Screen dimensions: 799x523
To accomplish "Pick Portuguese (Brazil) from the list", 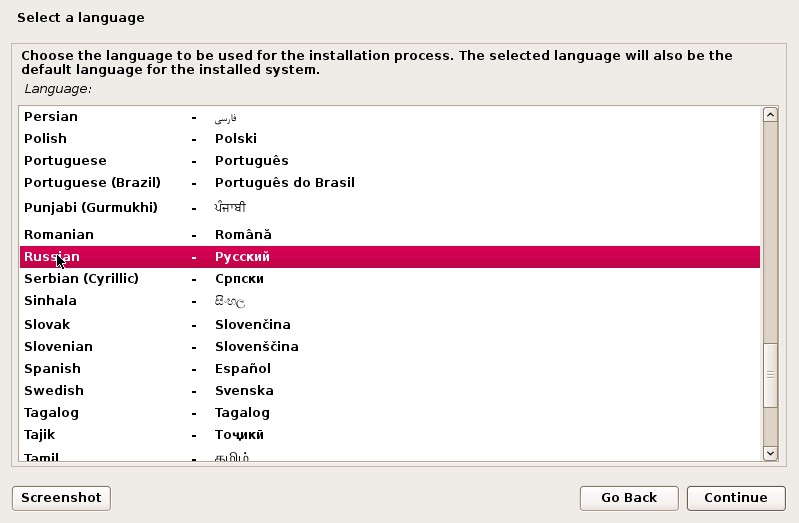I will pyautogui.click(x=92, y=183).
